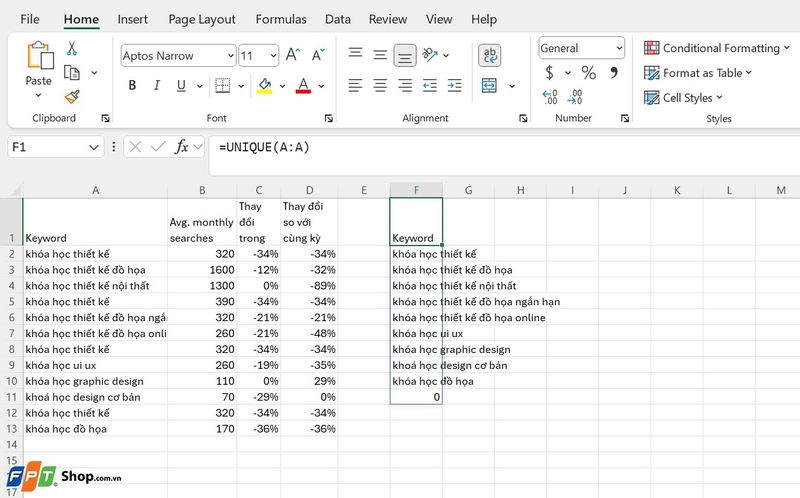The width and height of the screenshot is (800, 498).
Task: Expand the Name Box dropdown arrow
Action: (x=93, y=147)
